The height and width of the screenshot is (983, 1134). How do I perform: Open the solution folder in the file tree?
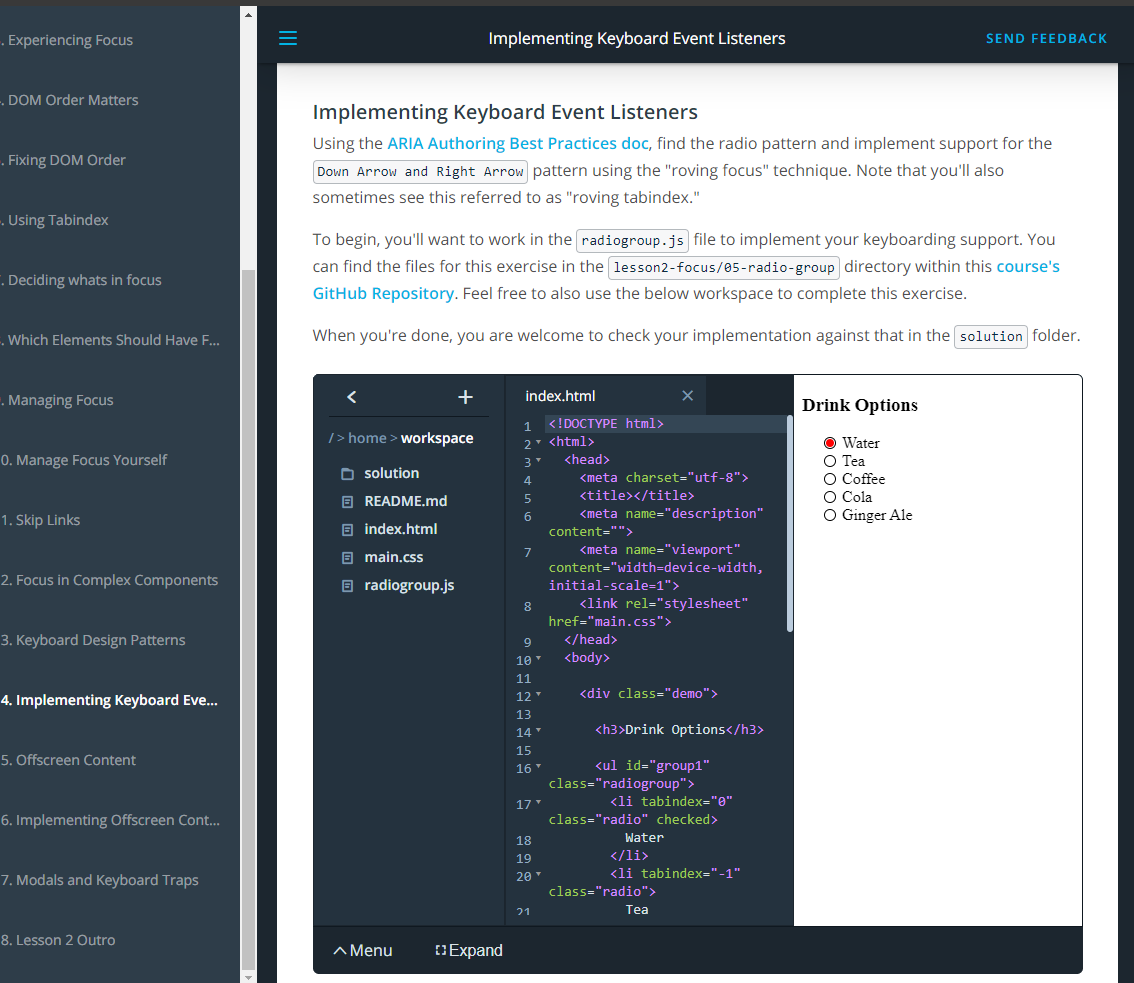point(390,472)
